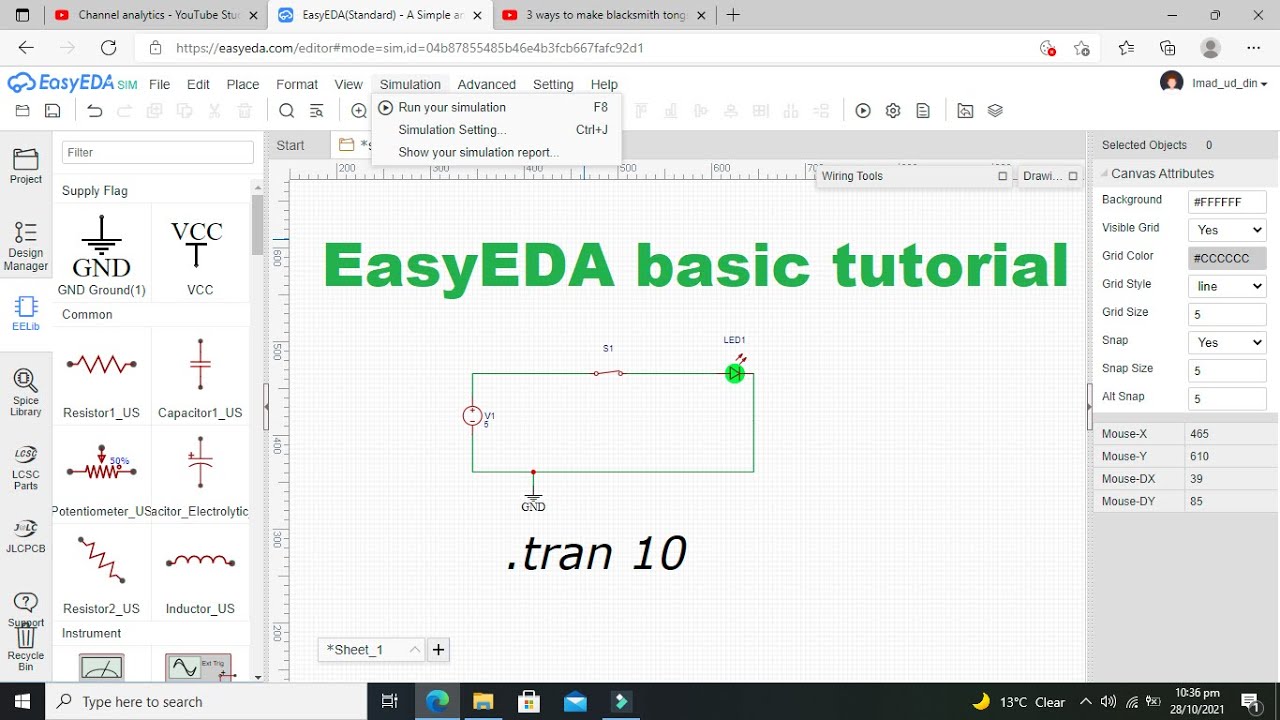Open the simulation report document icon
Screen dimensions: 1280x720
(923, 111)
